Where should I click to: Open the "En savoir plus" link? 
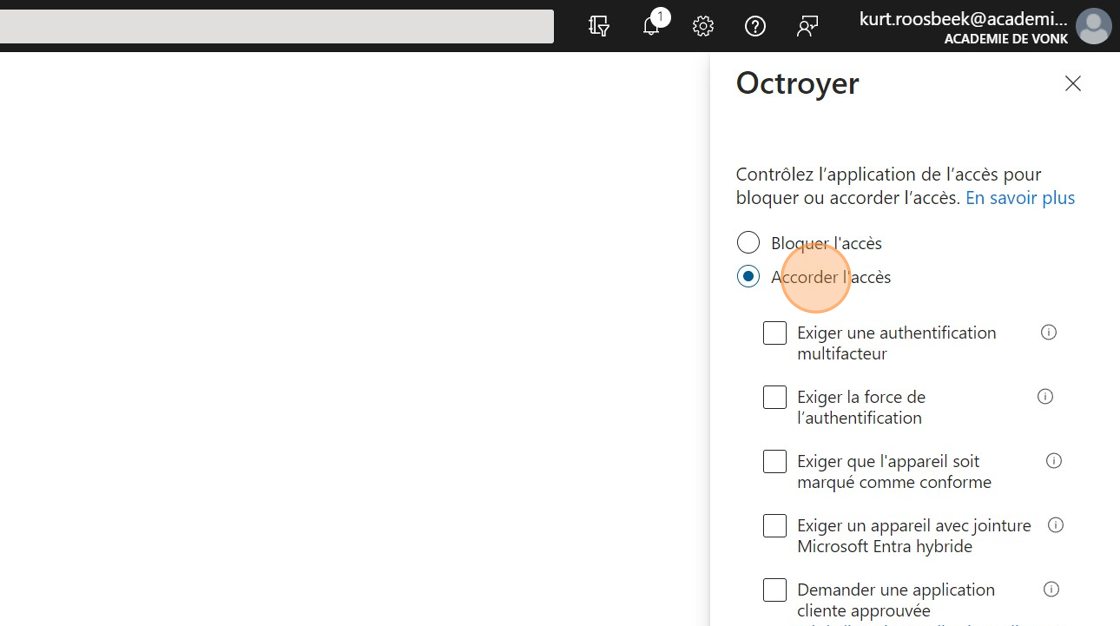pos(1020,198)
